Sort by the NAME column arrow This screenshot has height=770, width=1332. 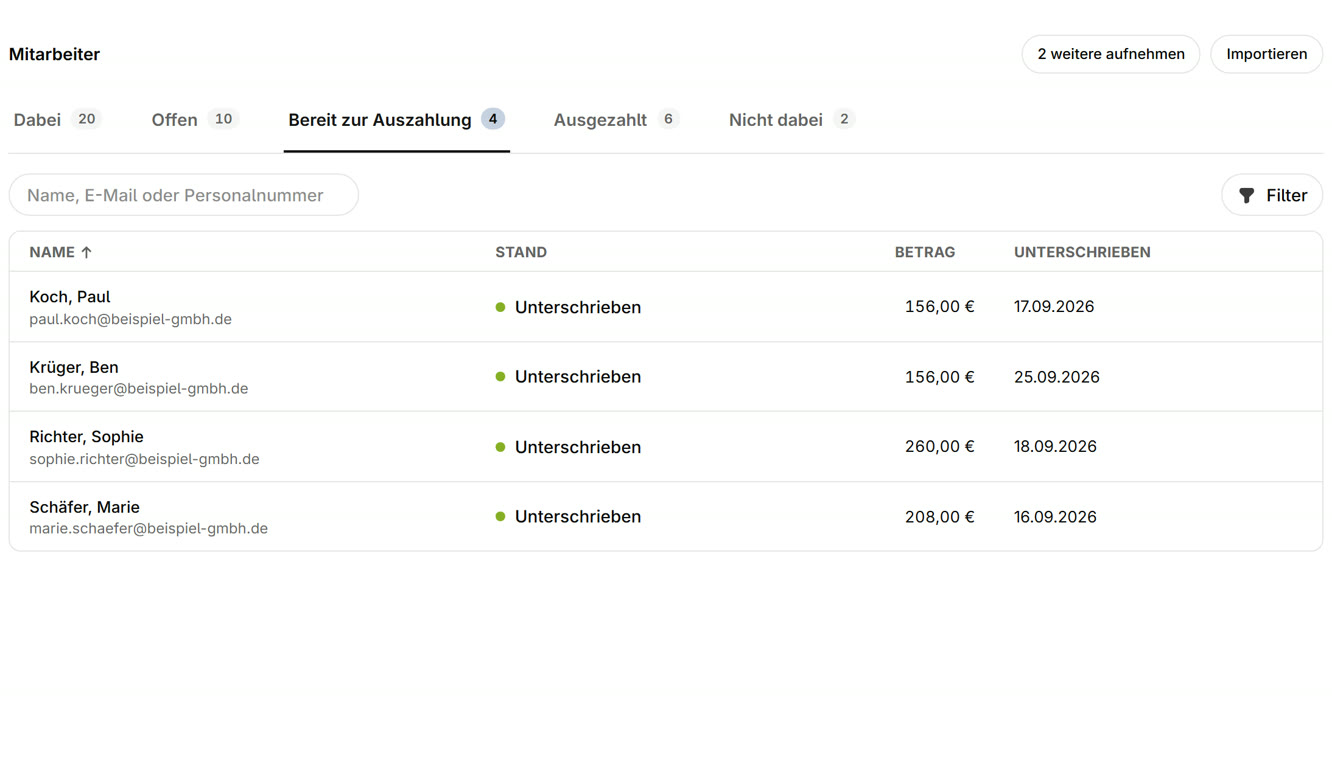tap(86, 252)
